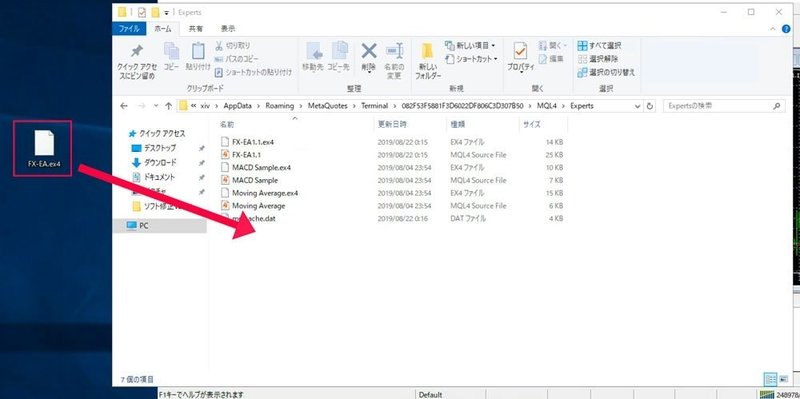Sort by Size (サイズ) column header
The width and height of the screenshot is (800, 399).
coord(531,124)
